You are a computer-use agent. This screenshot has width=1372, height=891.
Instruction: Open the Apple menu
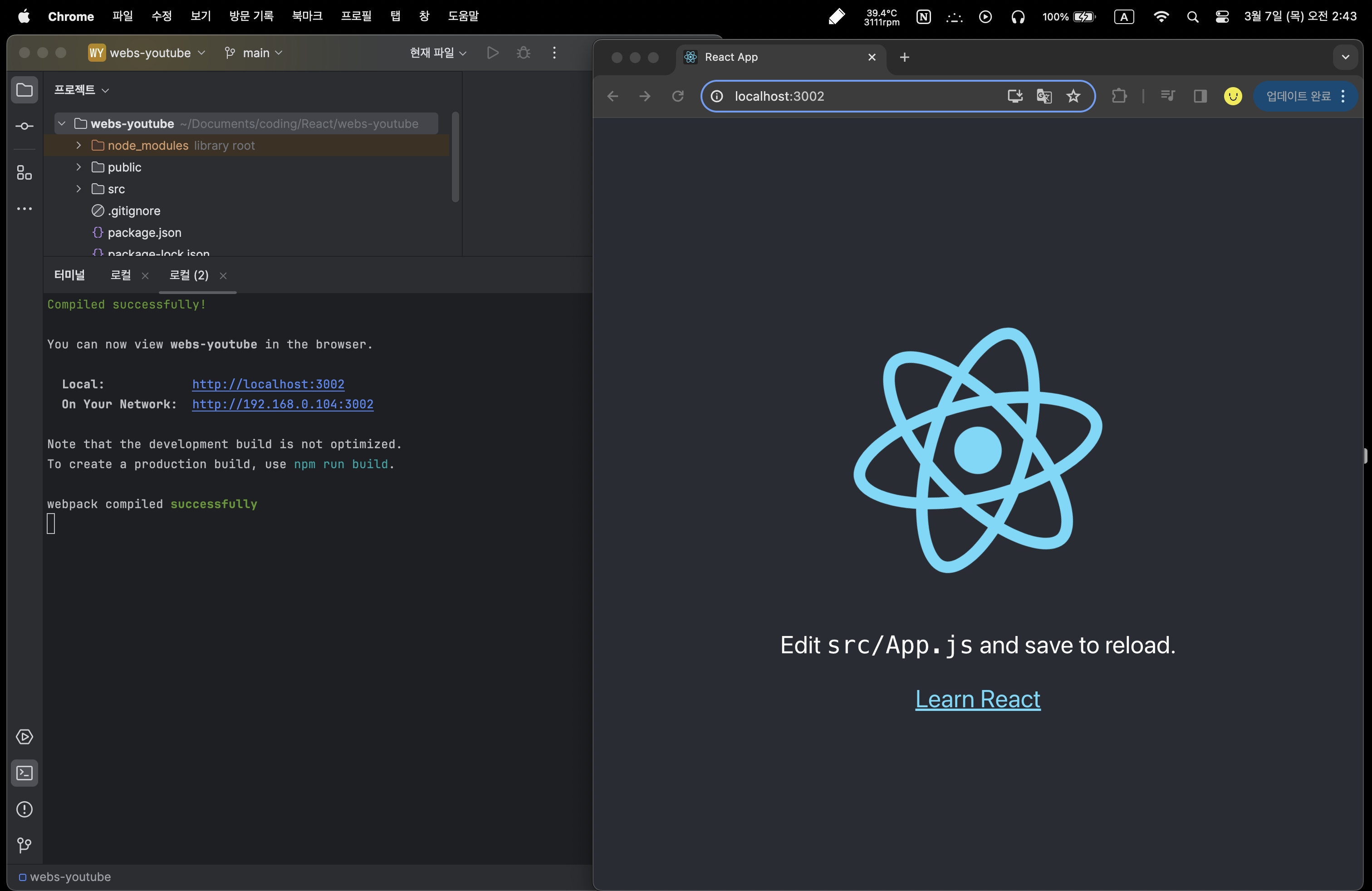(24, 16)
